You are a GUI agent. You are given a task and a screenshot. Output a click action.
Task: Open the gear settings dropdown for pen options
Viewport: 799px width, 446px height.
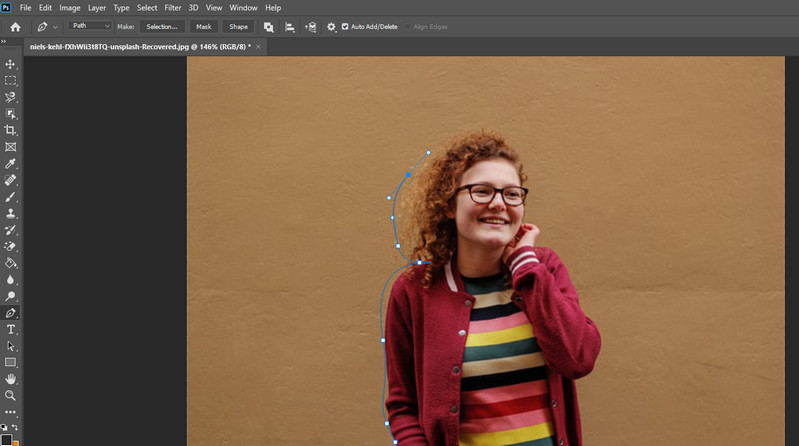click(x=331, y=27)
